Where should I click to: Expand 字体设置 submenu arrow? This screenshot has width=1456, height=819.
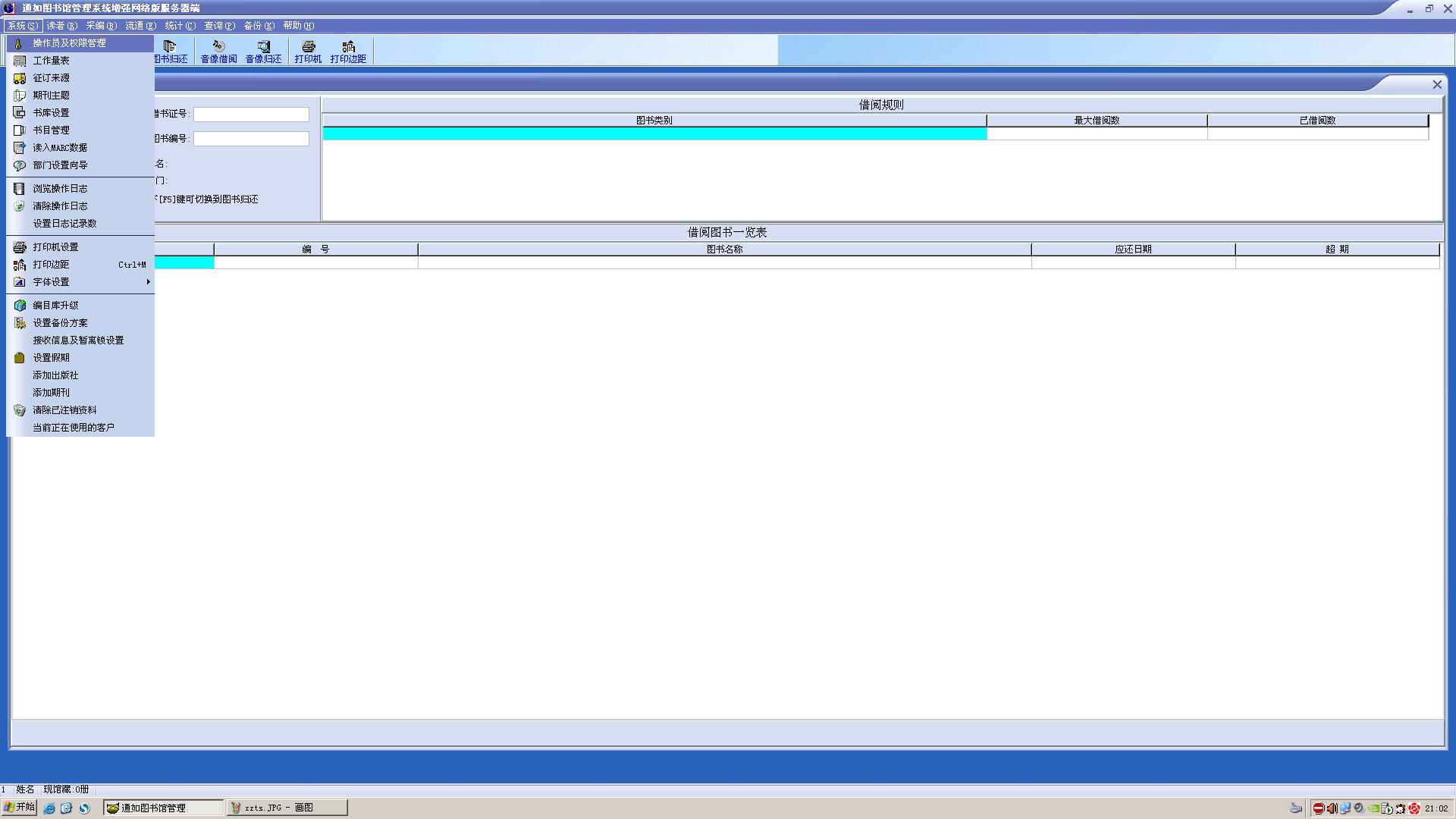coord(147,282)
